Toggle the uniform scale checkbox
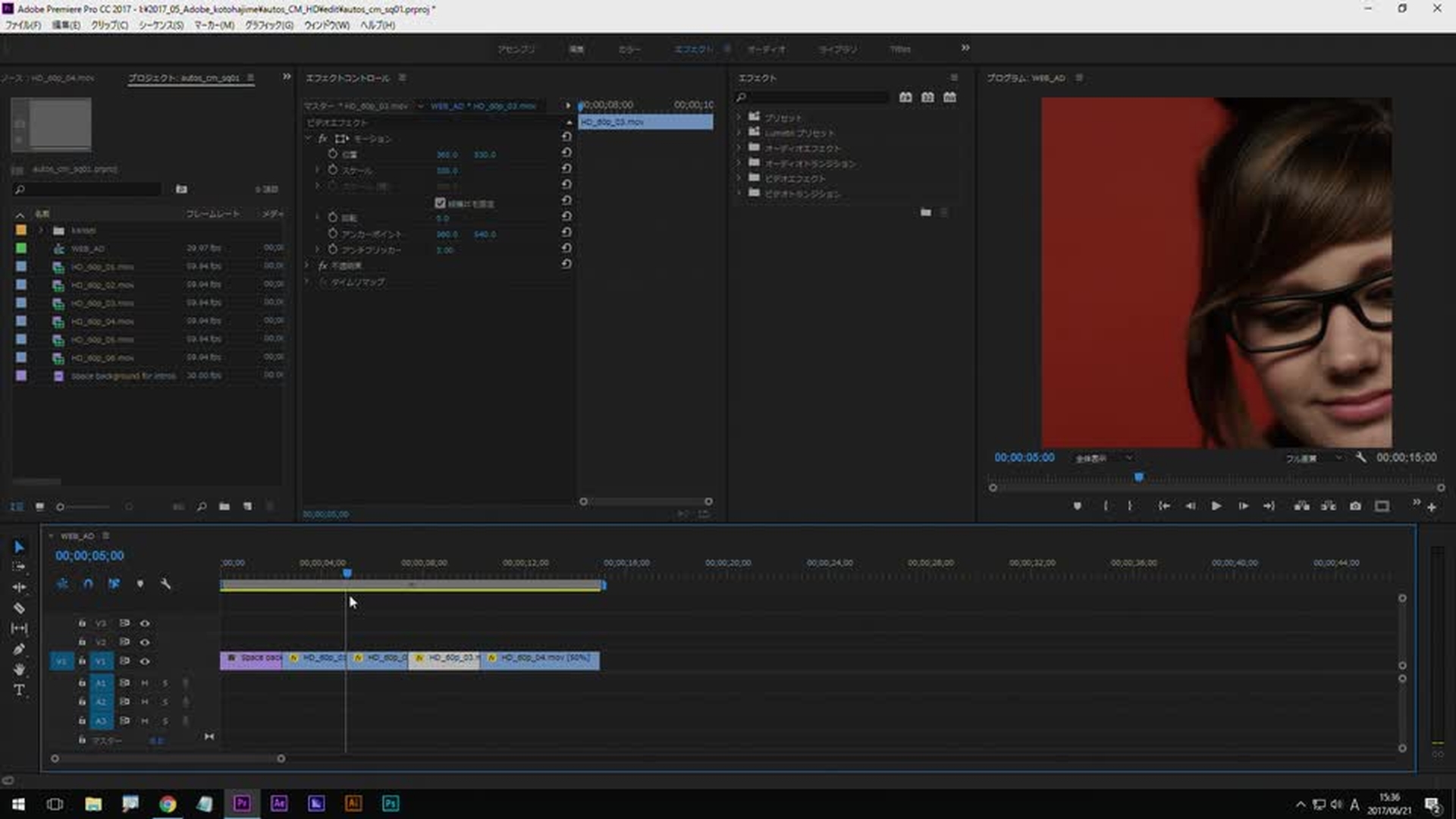1456x819 pixels. [440, 203]
